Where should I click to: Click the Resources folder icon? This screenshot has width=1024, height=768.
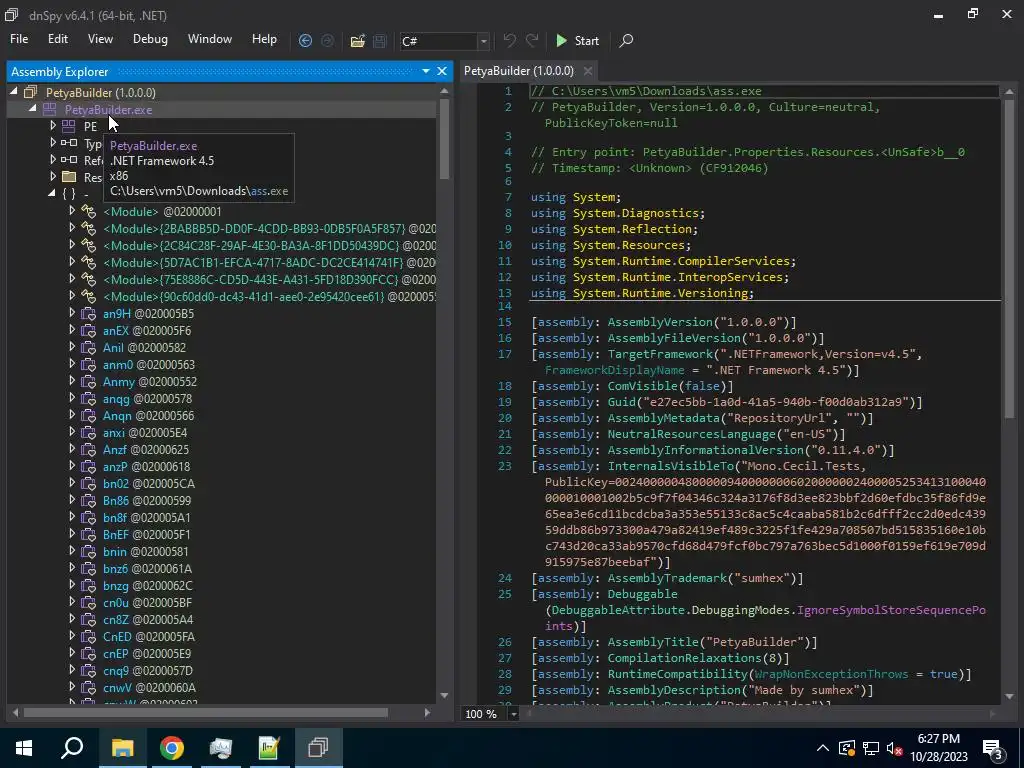pos(69,177)
